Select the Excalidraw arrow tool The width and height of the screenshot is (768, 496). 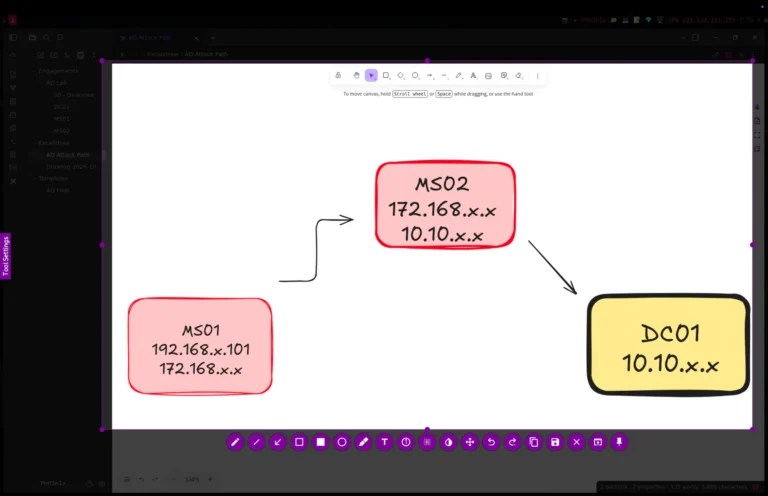pos(430,75)
